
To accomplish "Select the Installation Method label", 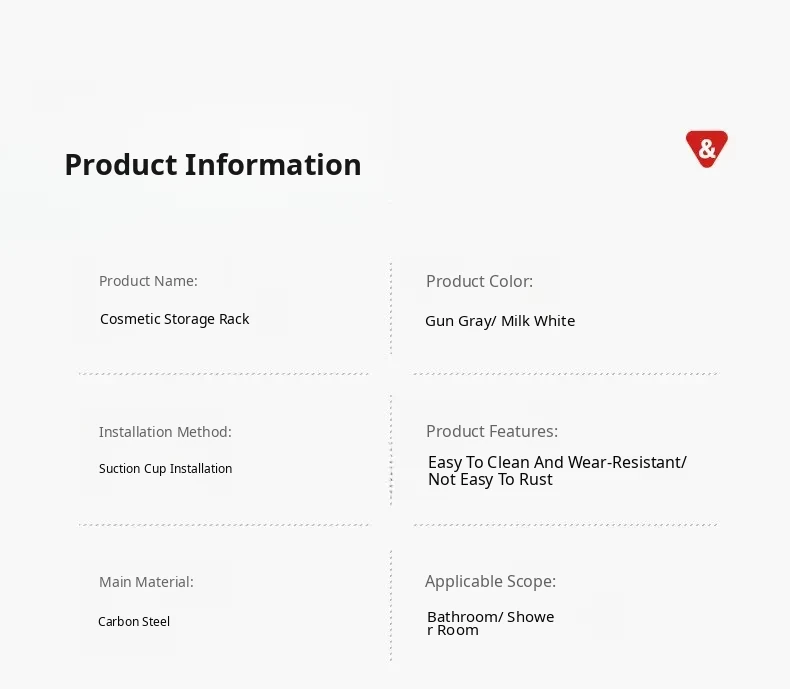I will pyautogui.click(x=165, y=432).
